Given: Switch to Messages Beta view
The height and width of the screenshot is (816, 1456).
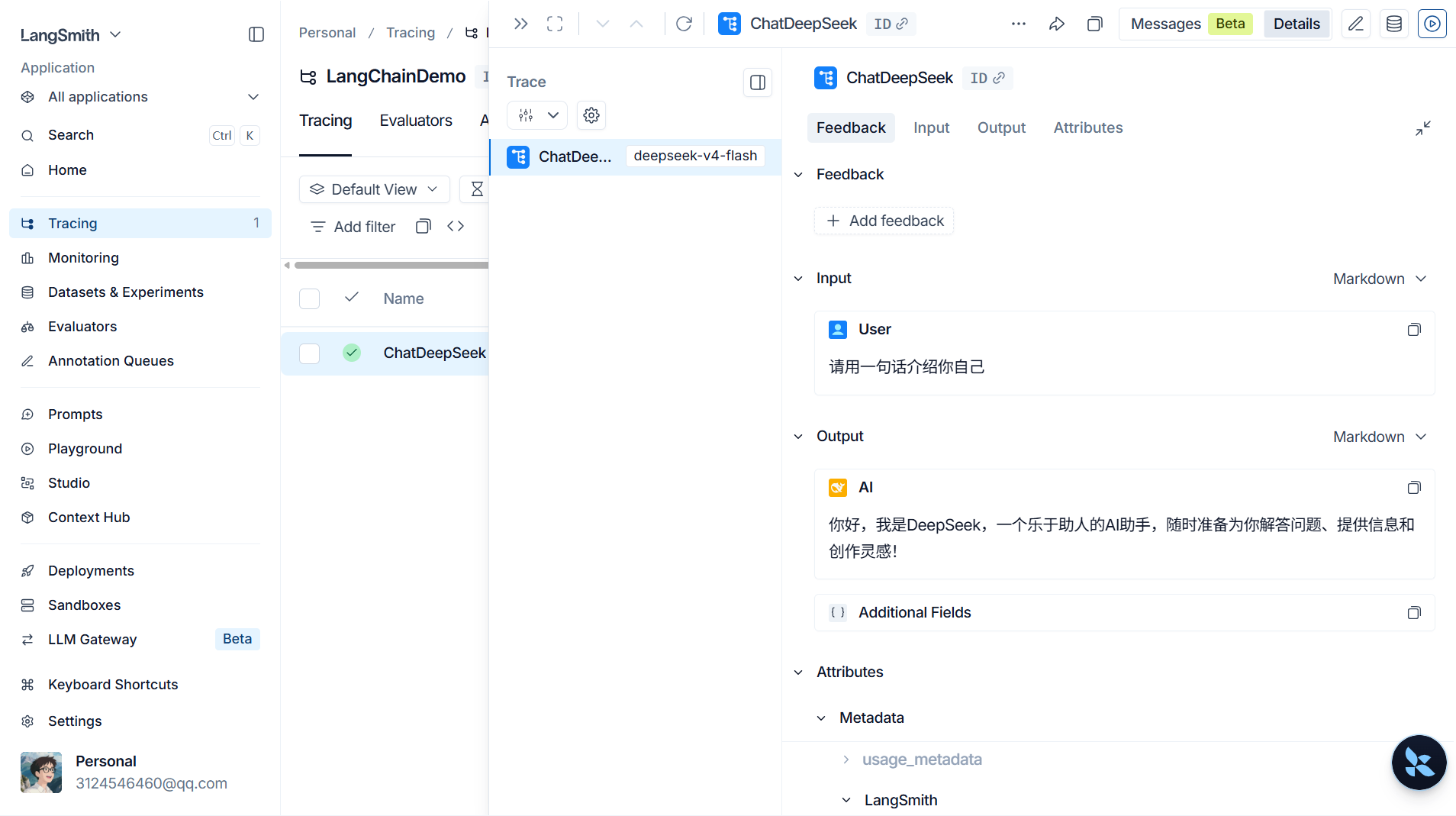Looking at the screenshot, I should [1191, 24].
